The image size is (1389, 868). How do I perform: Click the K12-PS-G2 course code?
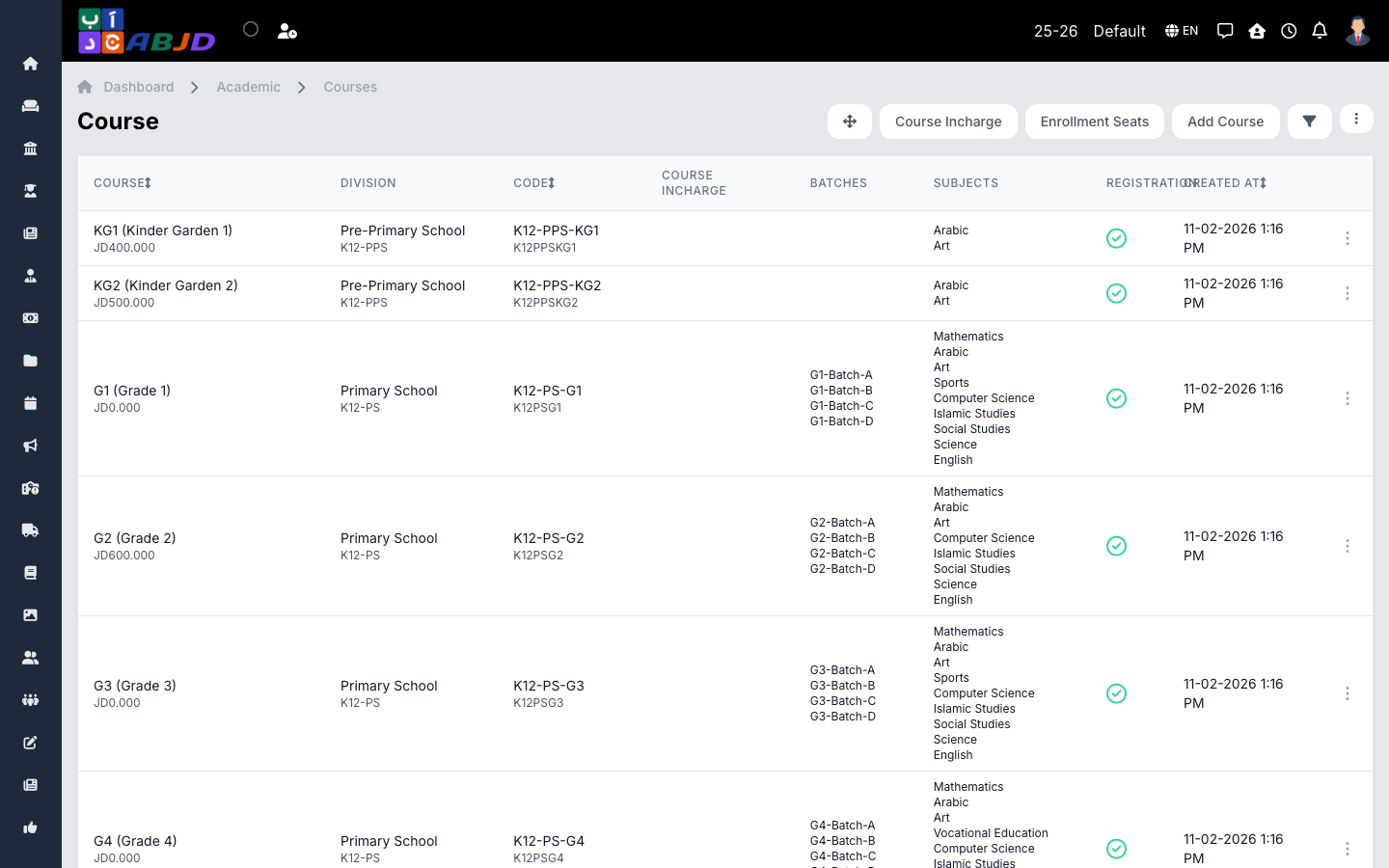pos(549,538)
